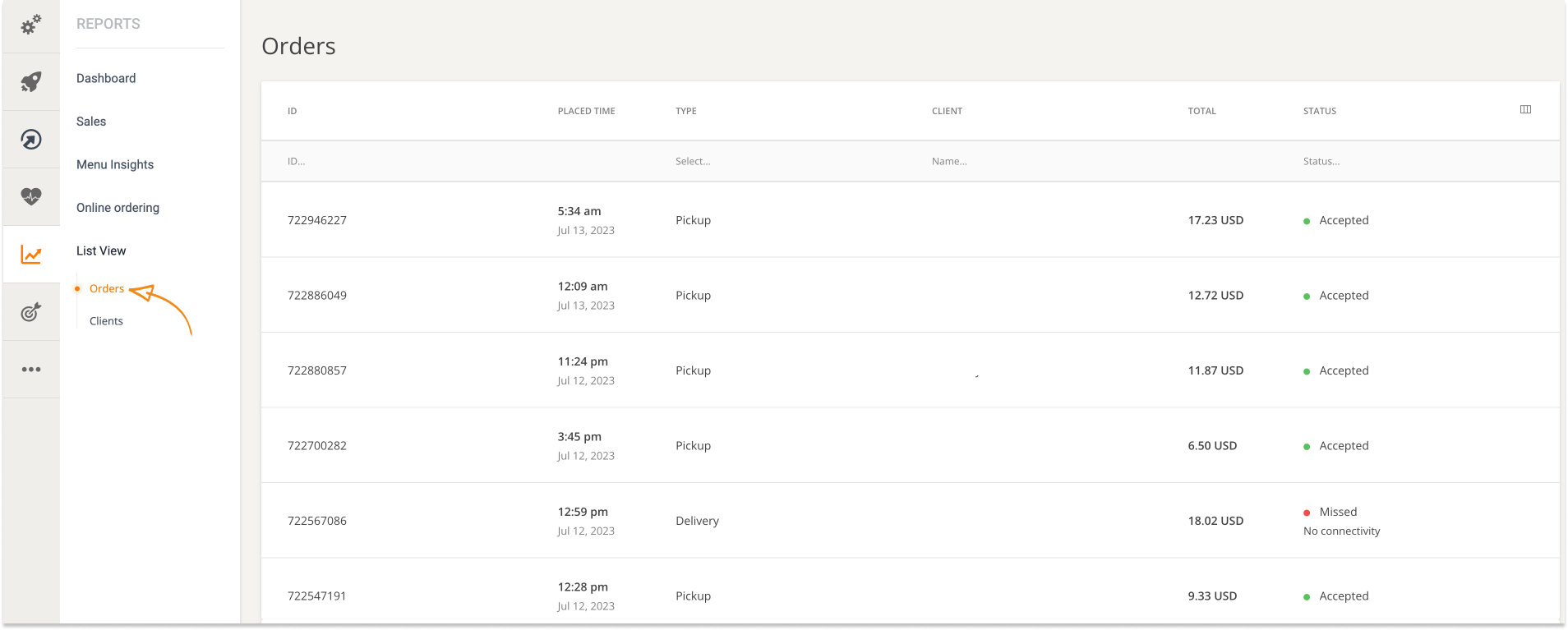Screen dimensions: 1568x630
Task: Select Online ordering in reports menu
Action: tap(118, 208)
